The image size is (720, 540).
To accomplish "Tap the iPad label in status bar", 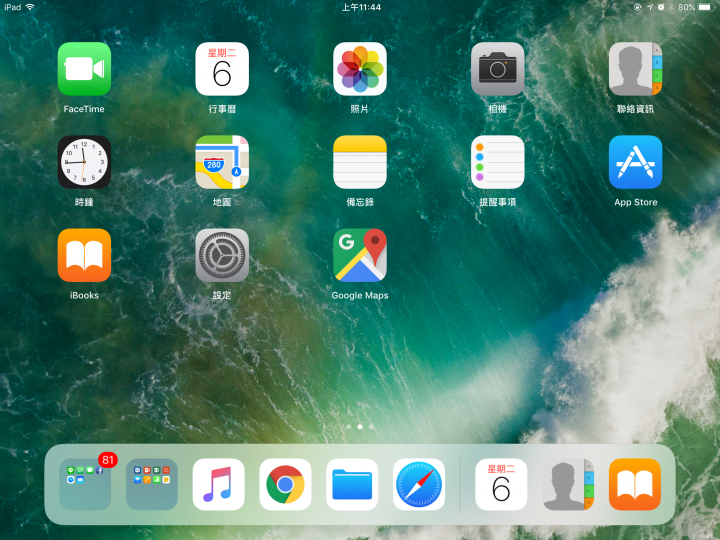I will 13,7.
